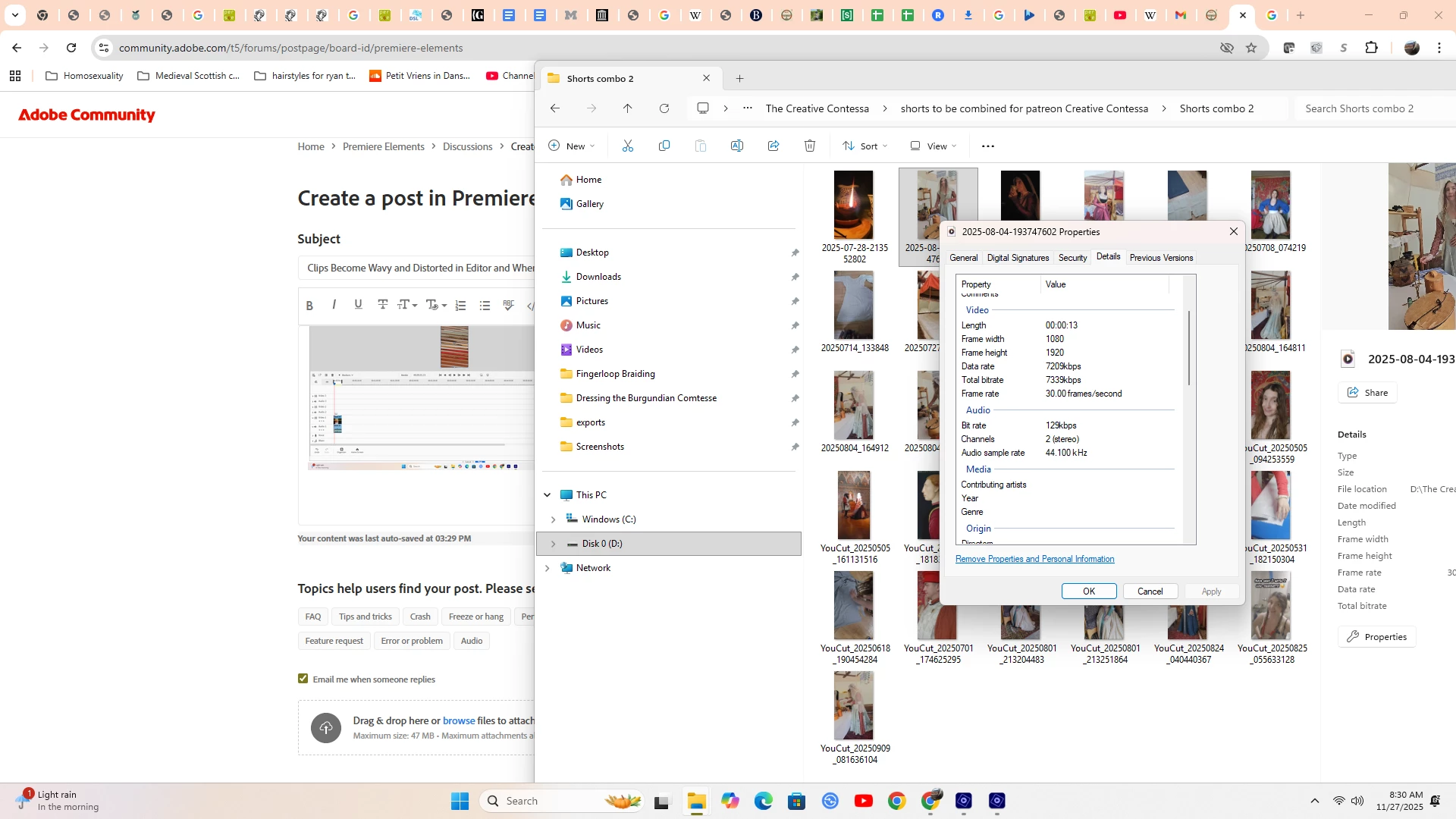Apply bold formatting in the post editor
Screen dimensions: 1456x819
point(309,305)
